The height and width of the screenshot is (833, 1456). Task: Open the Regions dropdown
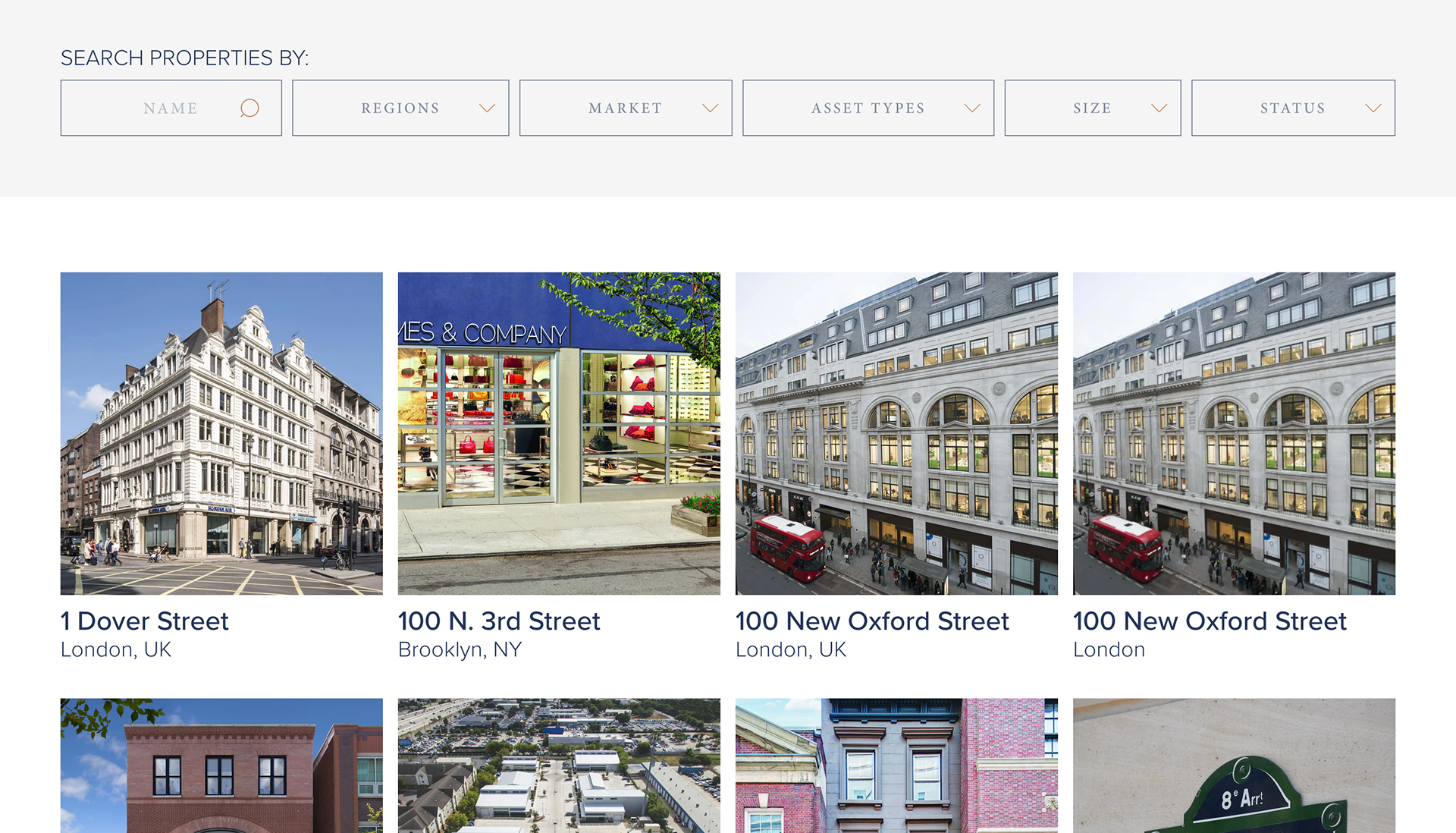coord(400,108)
